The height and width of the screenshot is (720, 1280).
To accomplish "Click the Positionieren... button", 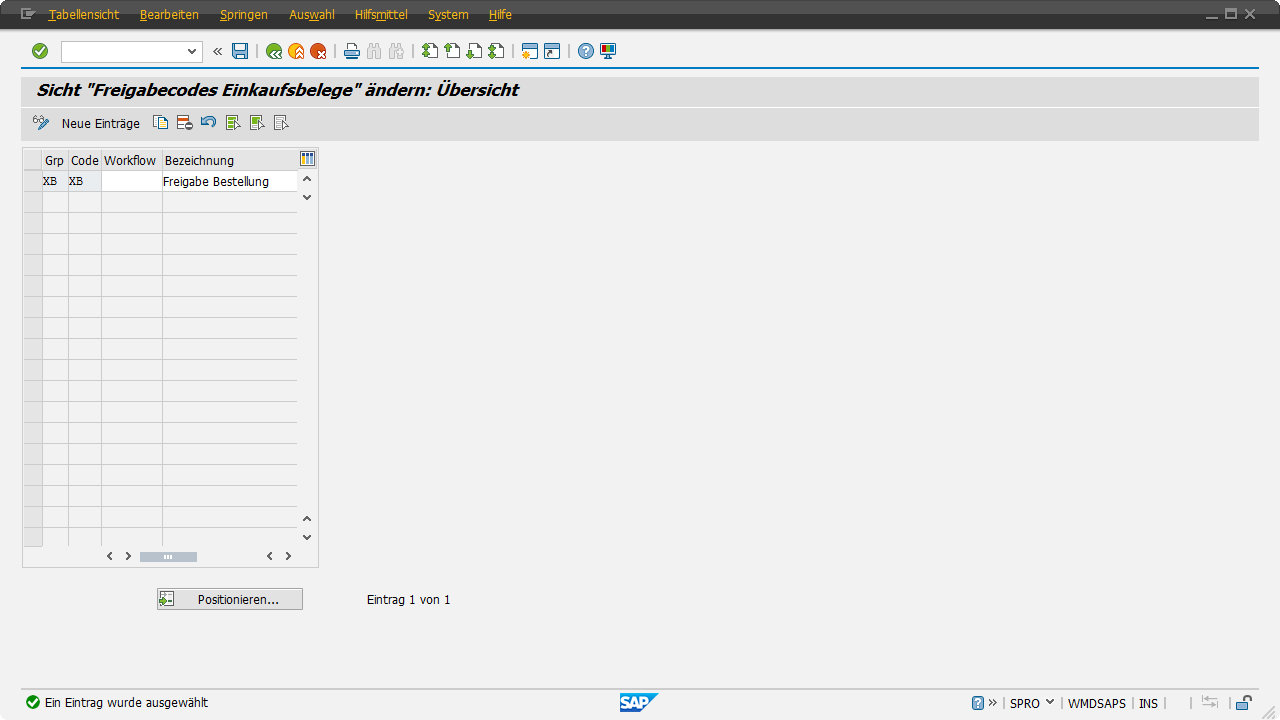I will click(230, 599).
